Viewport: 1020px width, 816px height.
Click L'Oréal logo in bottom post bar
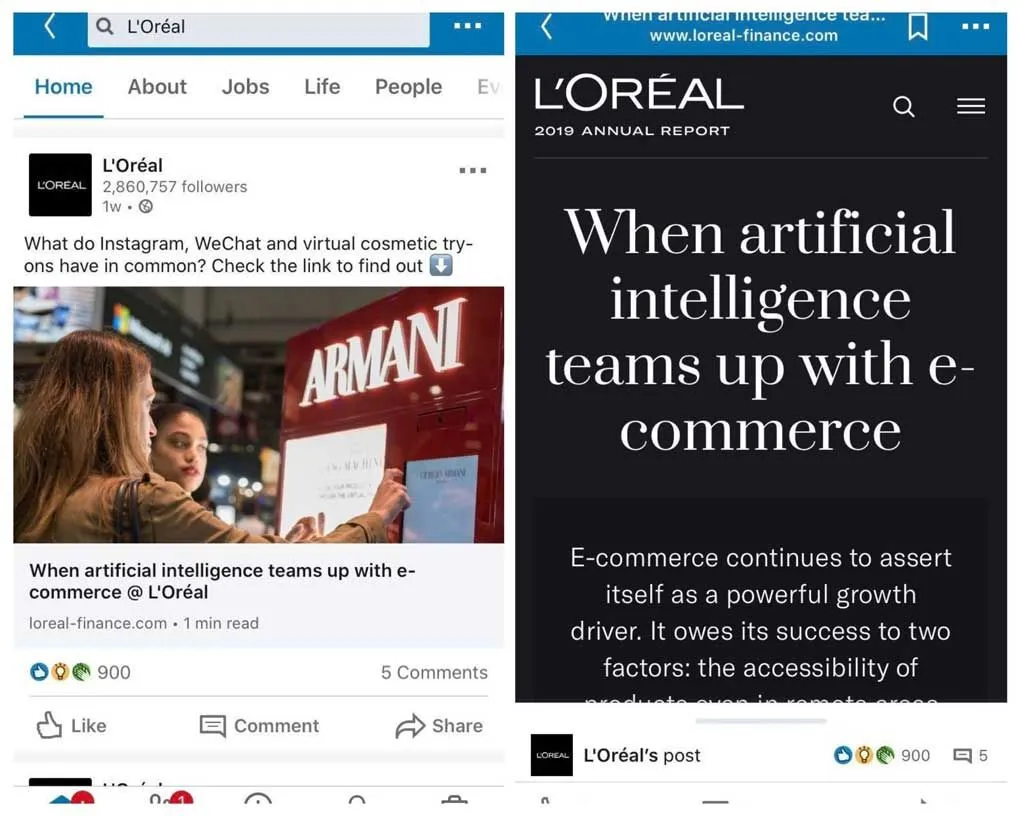552,755
